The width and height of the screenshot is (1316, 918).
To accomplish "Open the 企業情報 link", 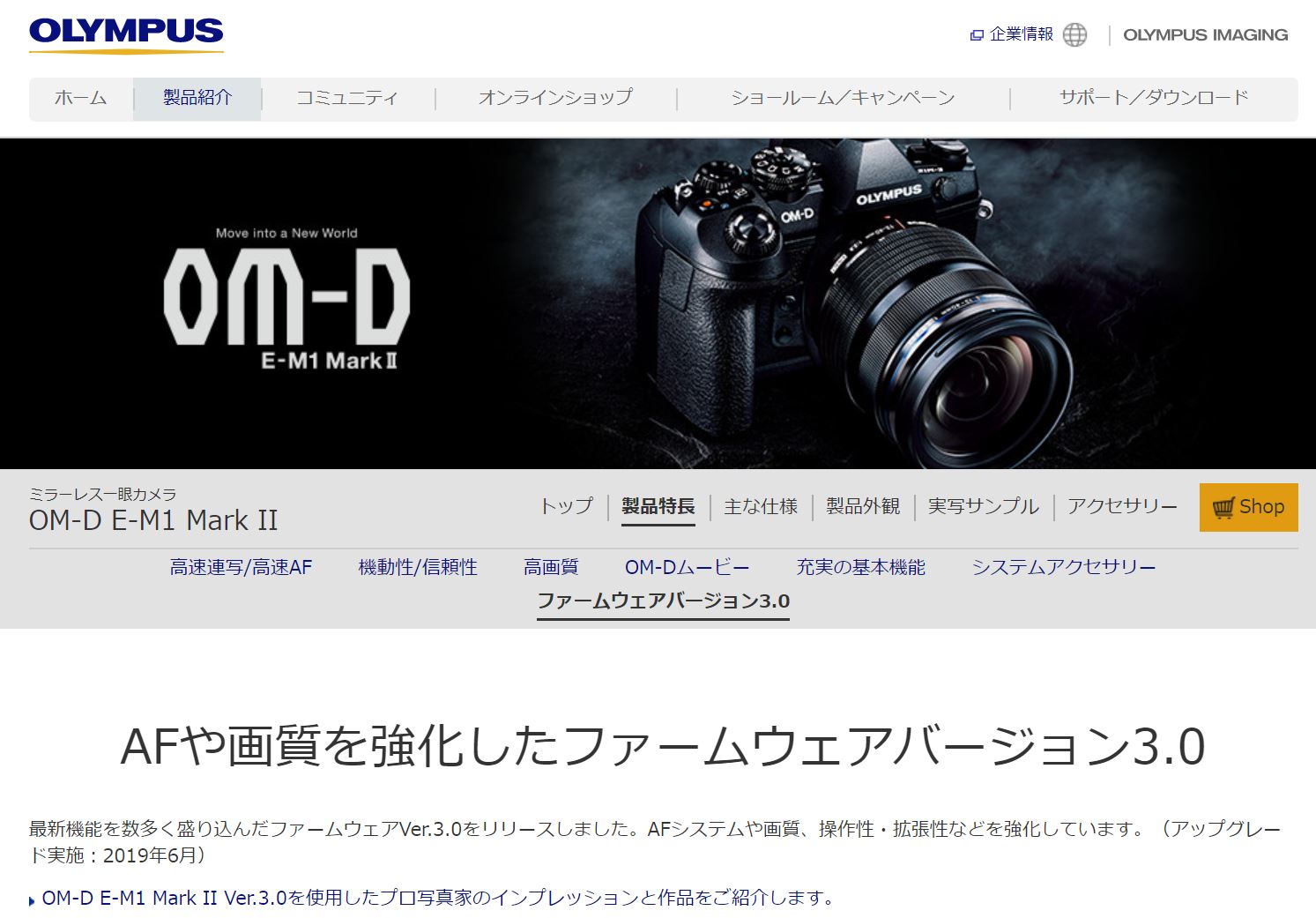I will point(1021,34).
